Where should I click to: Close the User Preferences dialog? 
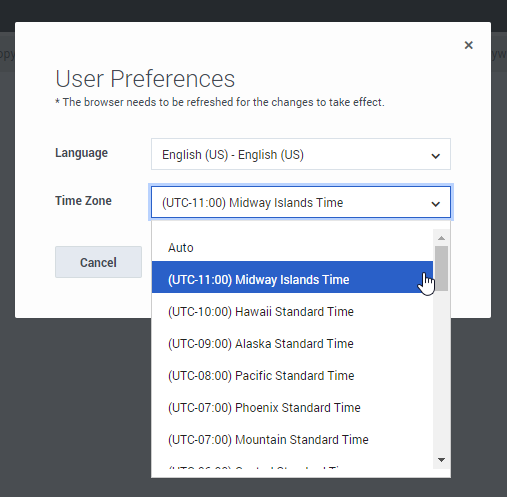coord(468,45)
